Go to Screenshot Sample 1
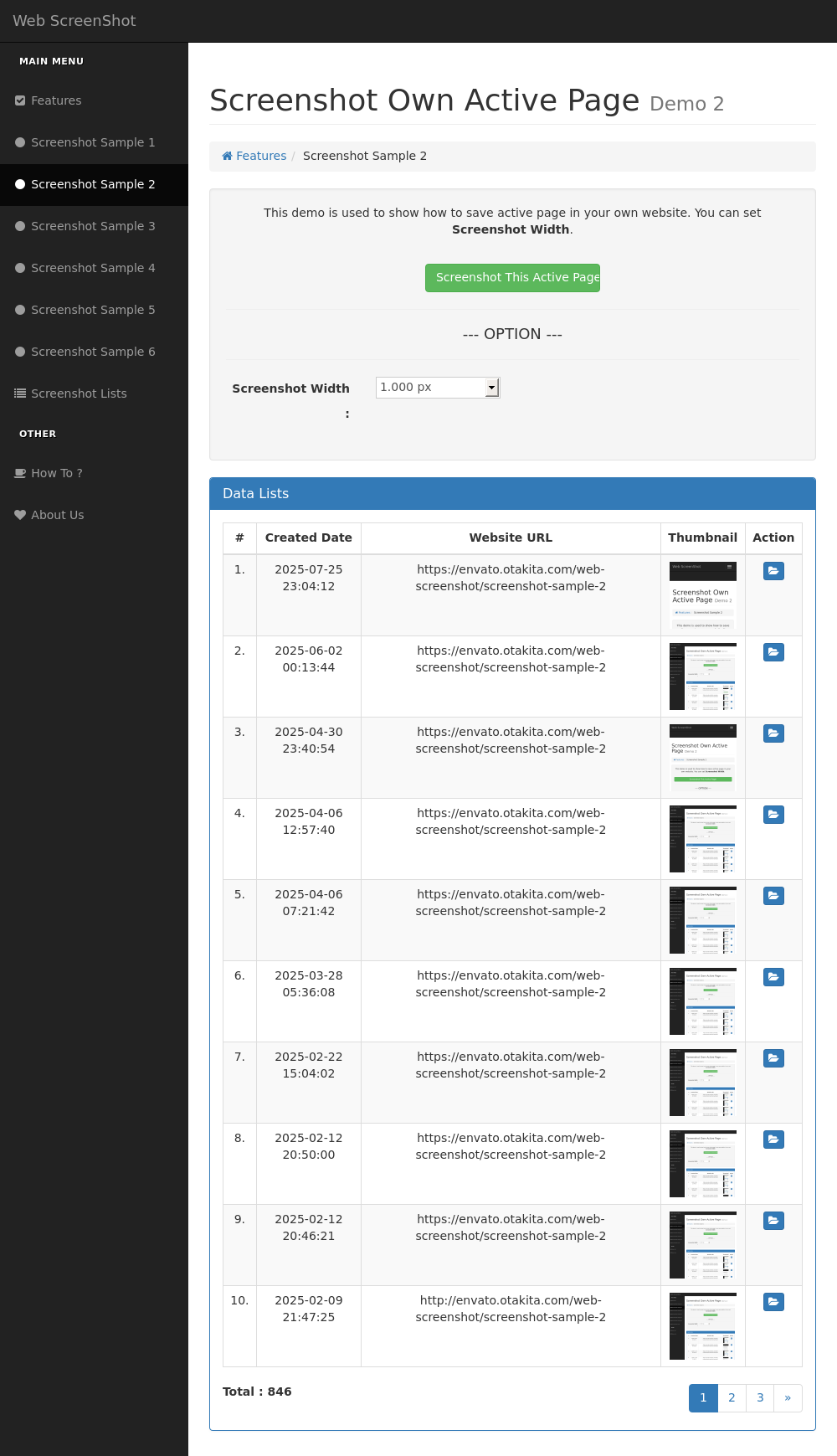This screenshot has width=837, height=1456. pyautogui.click(x=94, y=142)
